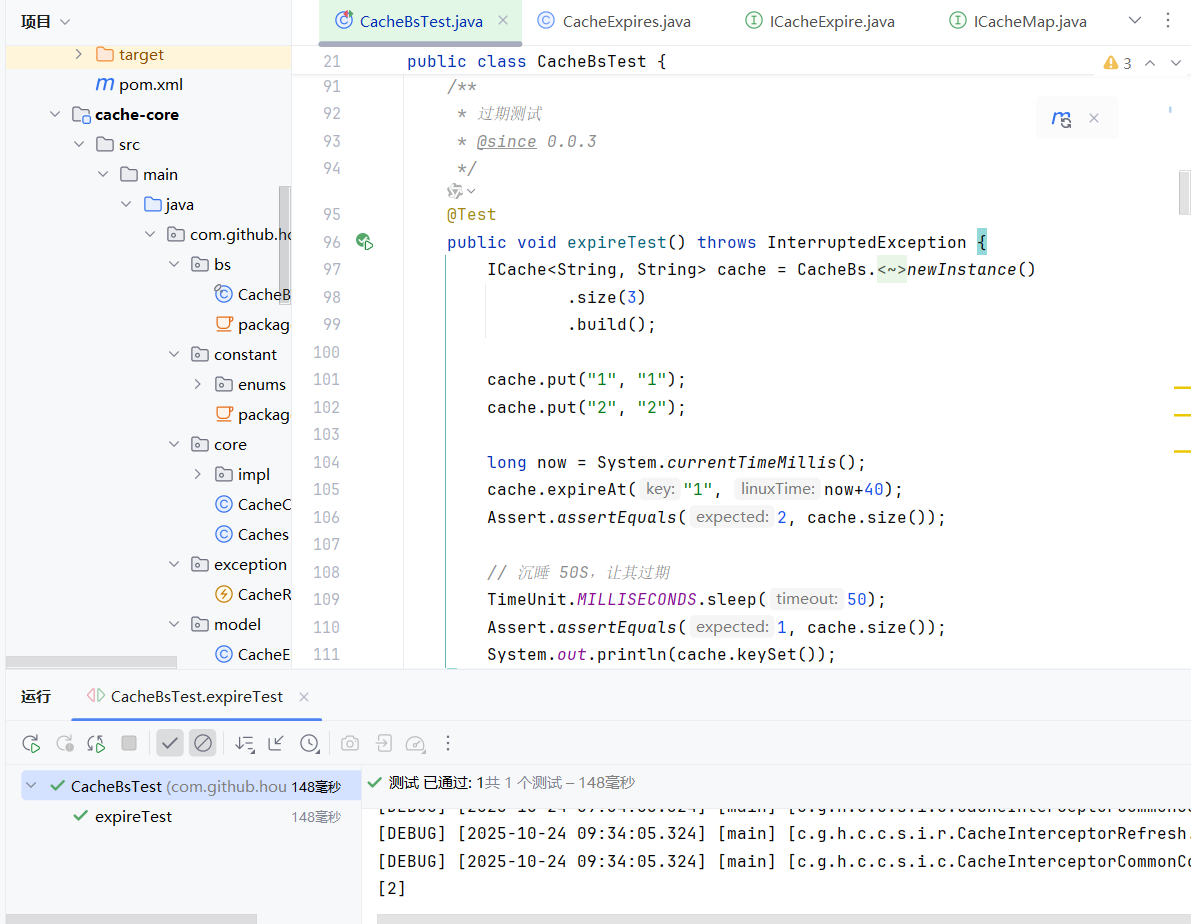Click the collapse all tests icon
This screenshot has height=924, width=1191.
(277, 743)
